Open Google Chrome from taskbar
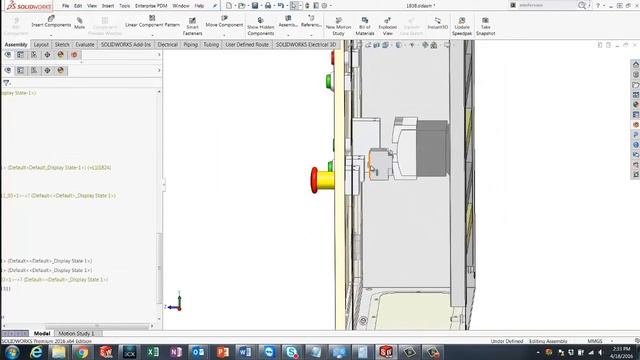The width and height of the screenshot is (640, 360). [x=82, y=352]
